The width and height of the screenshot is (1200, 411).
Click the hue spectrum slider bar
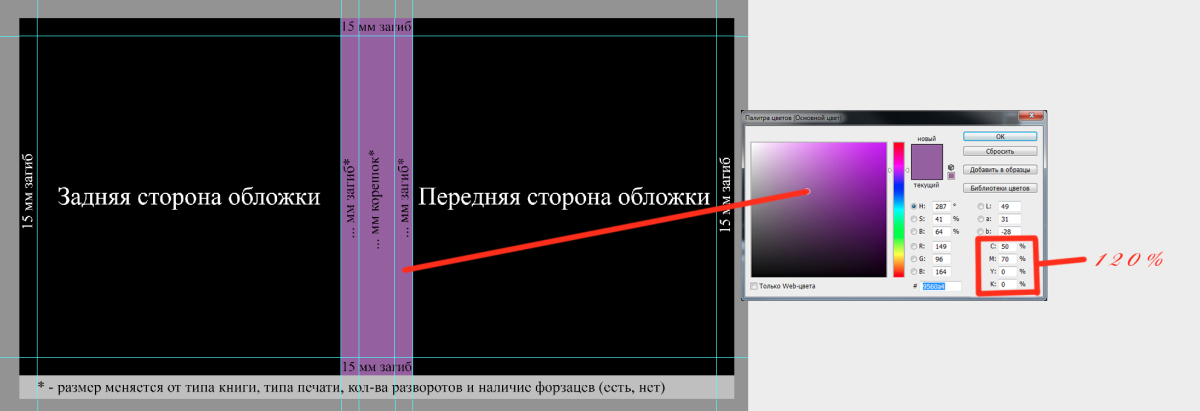click(x=898, y=210)
